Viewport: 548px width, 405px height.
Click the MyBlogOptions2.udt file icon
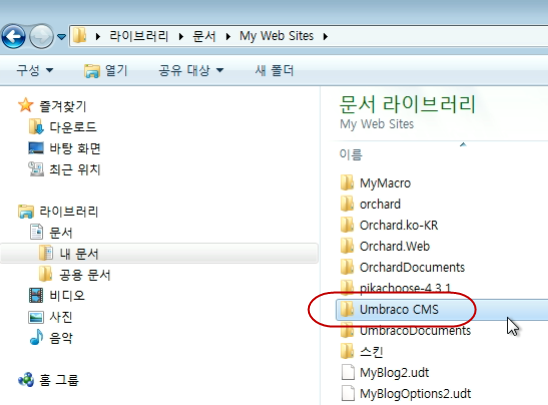pyautogui.click(x=348, y=393)
